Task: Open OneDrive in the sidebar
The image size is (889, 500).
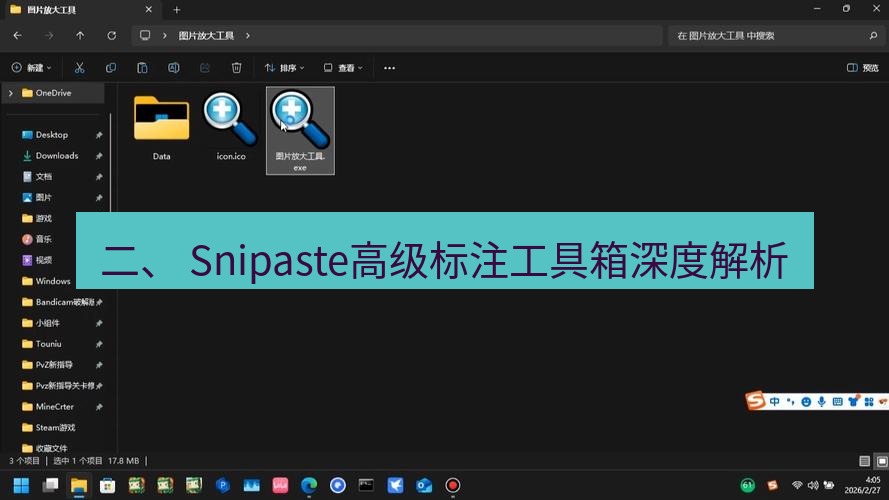Action: [x=53, y=93]
